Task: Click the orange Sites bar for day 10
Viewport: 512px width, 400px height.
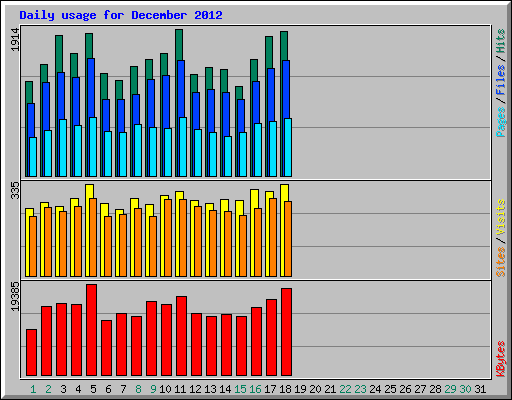Action: [x=168, y=238]
